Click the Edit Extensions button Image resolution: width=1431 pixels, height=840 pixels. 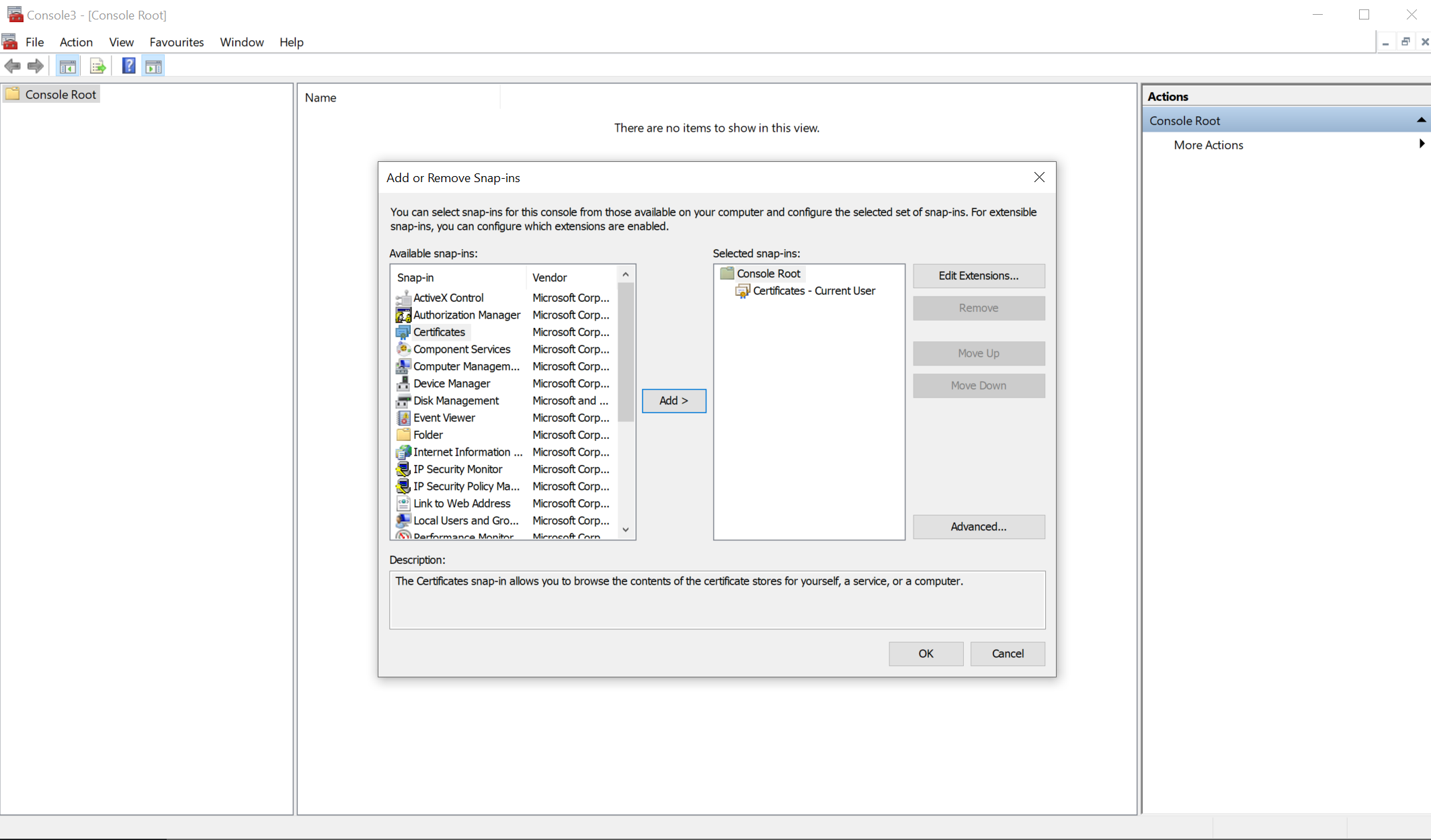978,276
